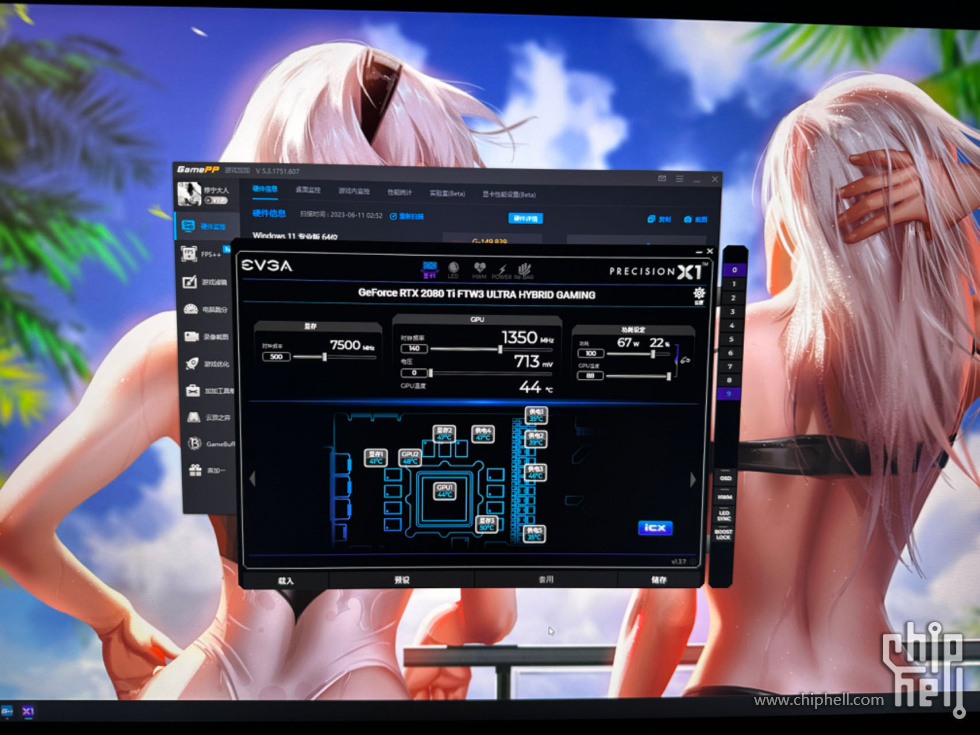Open the gift box item in GamePP sidebar
Image resolution: width=980 pixels, height=735 pixels.
pos(206,470)
